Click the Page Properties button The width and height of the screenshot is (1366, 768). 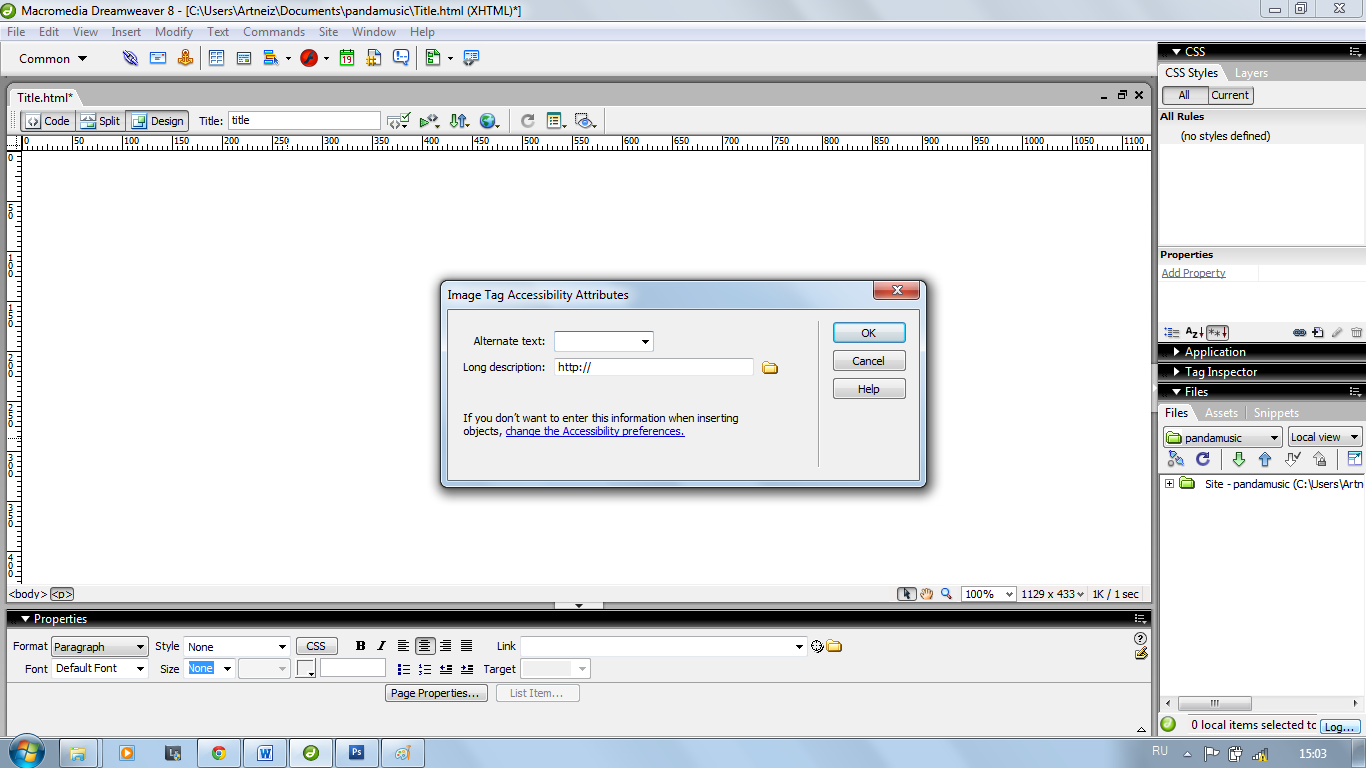437,693
